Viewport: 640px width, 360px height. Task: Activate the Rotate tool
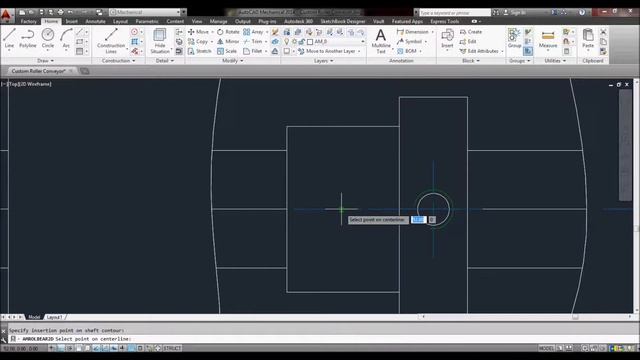point(229,32)
